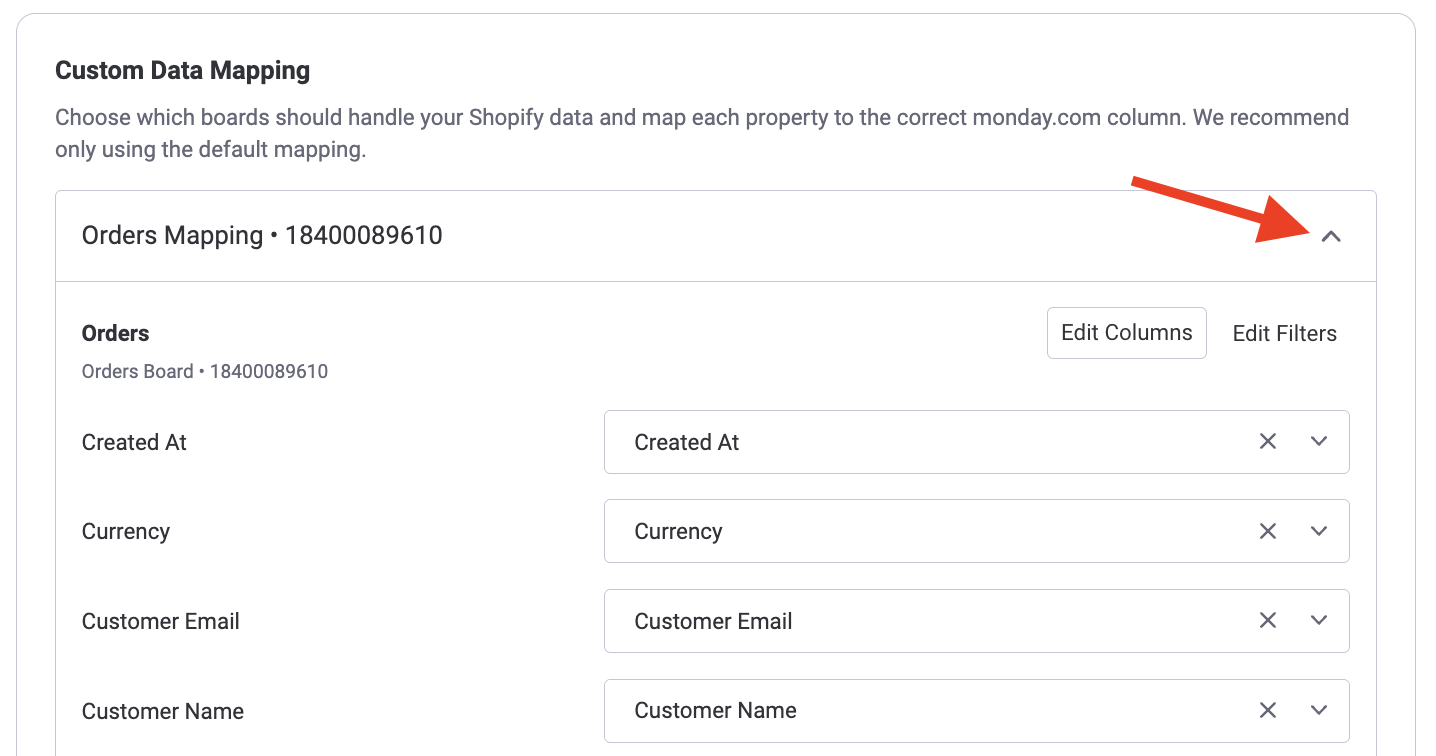This screenshot has width=1436, height=756.
Task: Clear the Created At mapping selection
Action: (1268, 442)
